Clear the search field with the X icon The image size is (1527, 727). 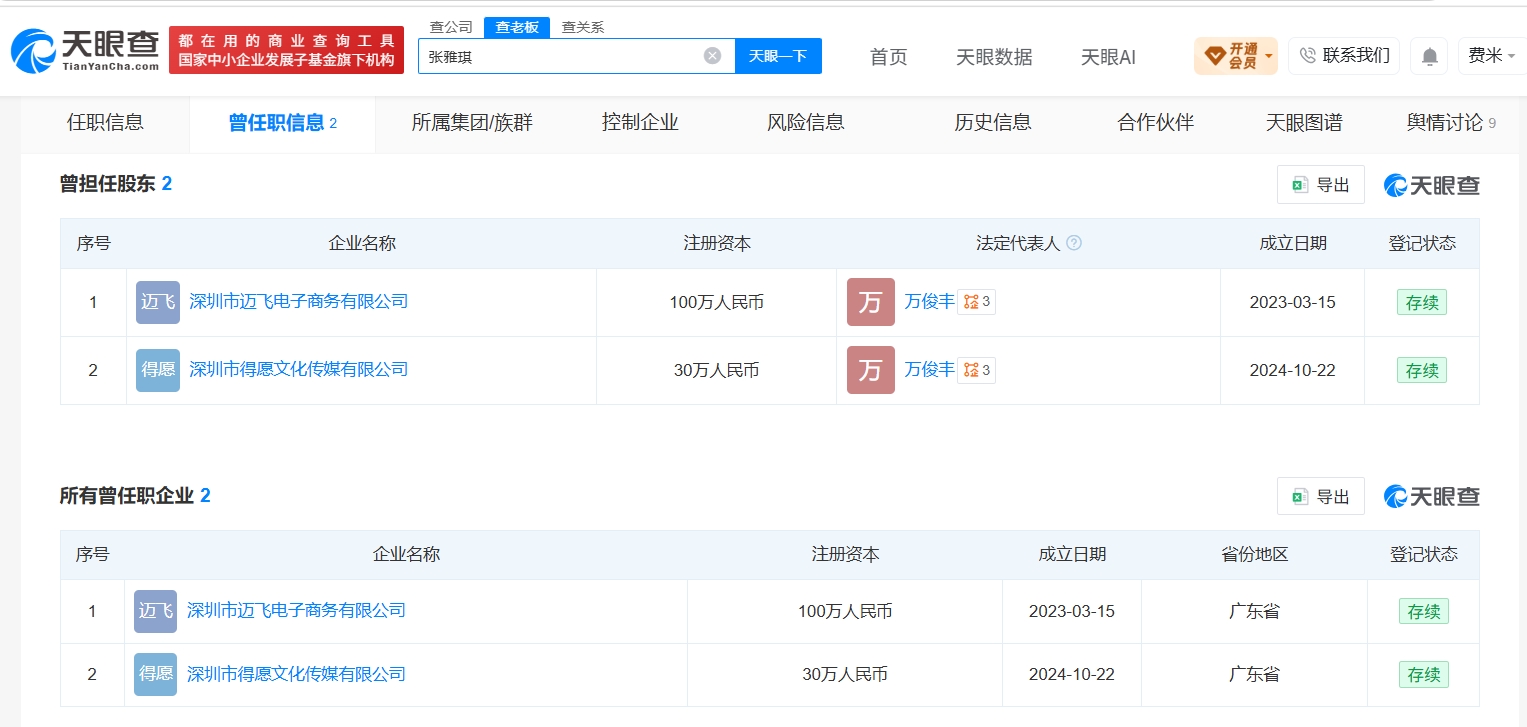pyautogui.click(x=712, y=56)
